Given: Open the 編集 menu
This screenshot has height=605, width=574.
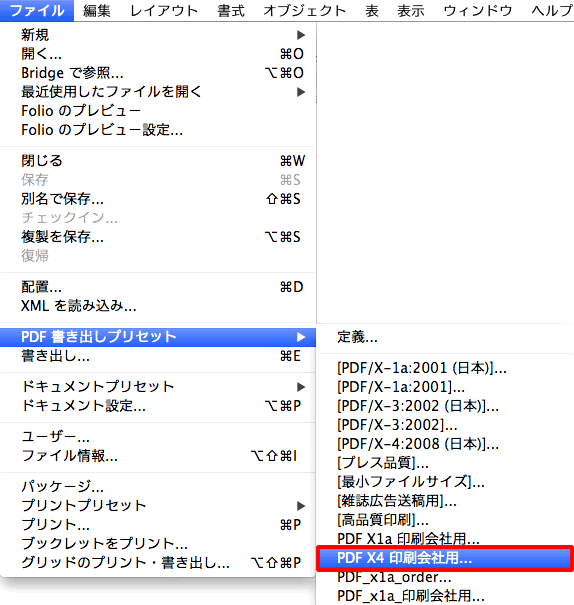Looking at the screenshot, I should click(x=97, y=10).
